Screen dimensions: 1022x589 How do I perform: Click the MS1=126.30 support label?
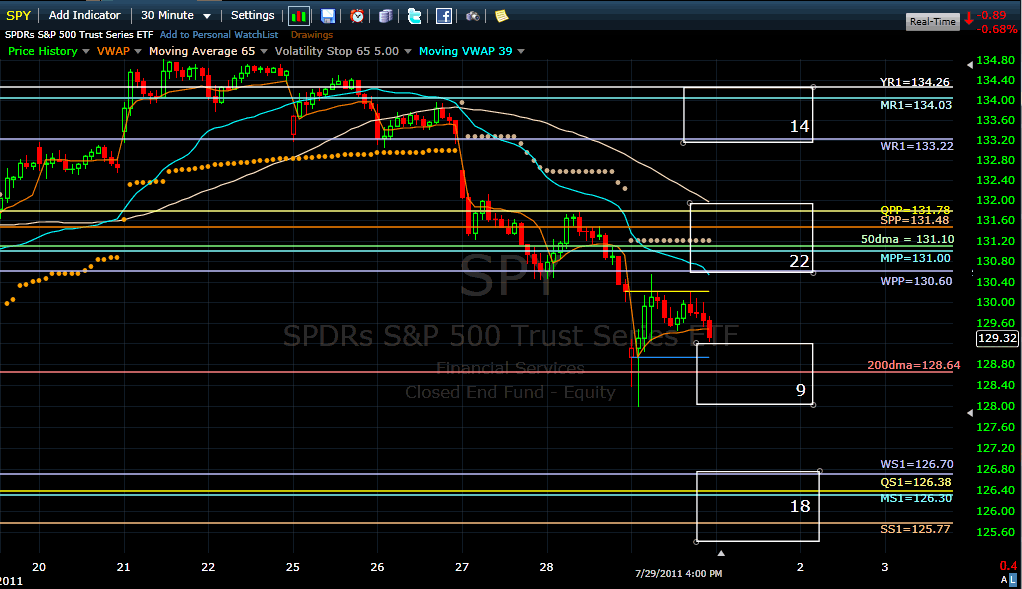point(916,499)
